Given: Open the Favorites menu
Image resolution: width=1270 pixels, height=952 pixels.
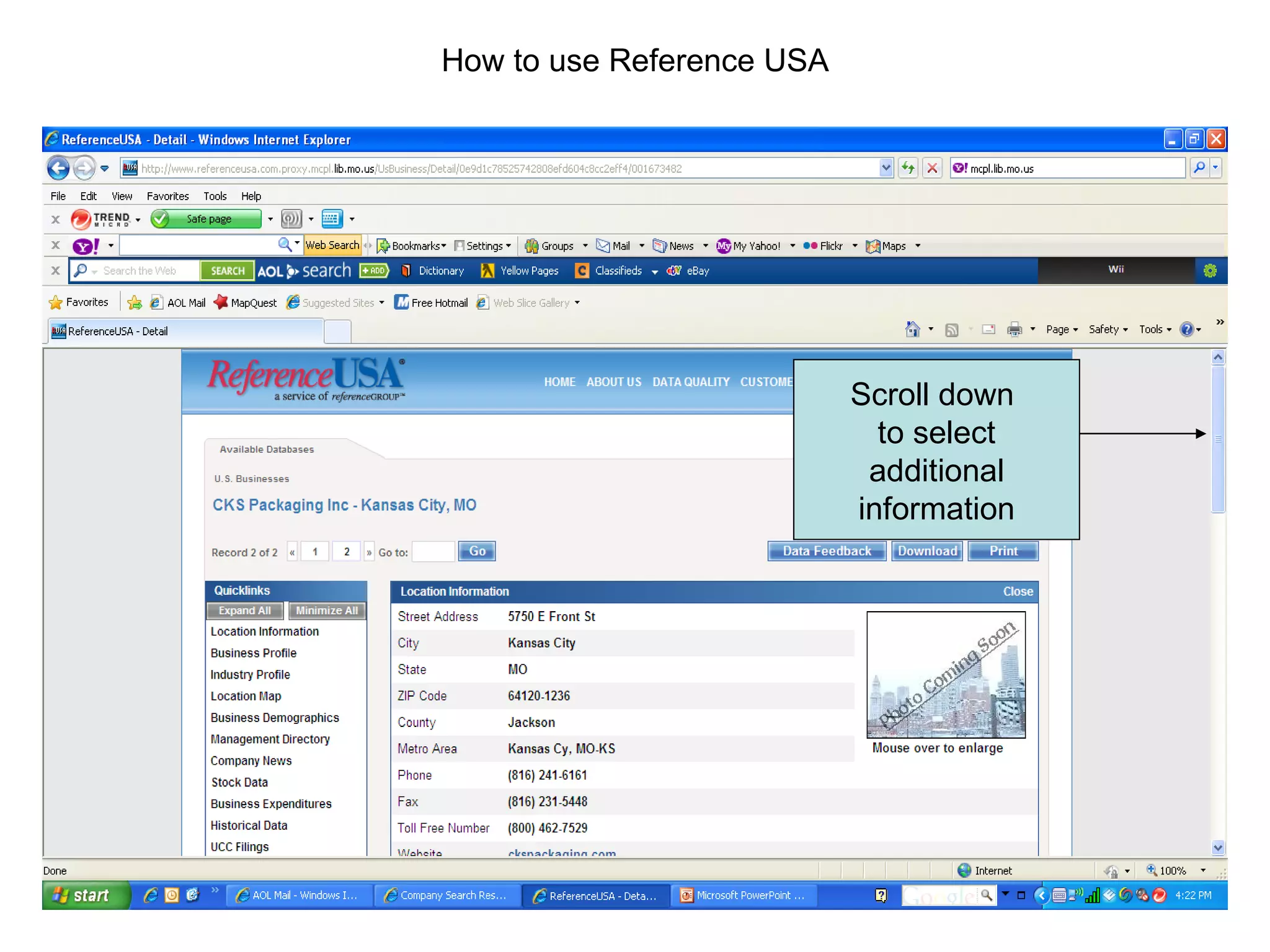Looking at the screenshot, I should click(167, 196).
